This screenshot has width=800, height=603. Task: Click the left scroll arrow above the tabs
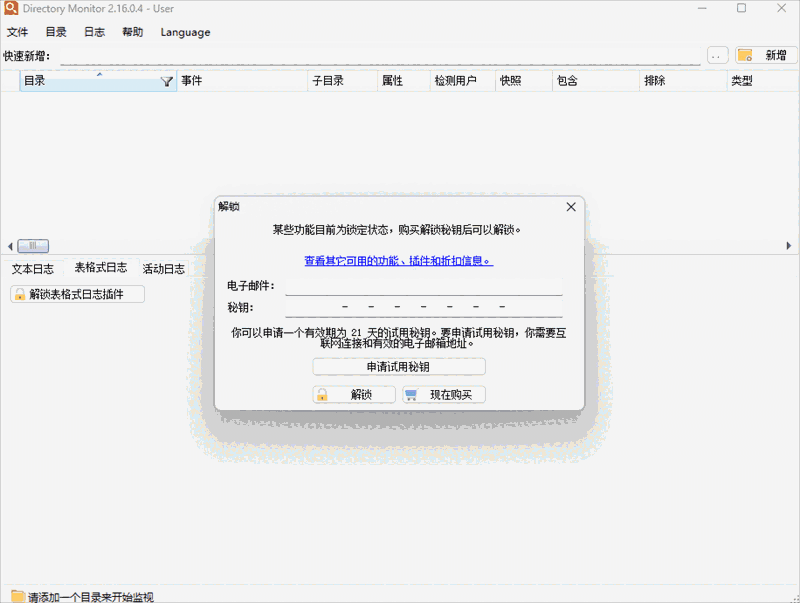pyautogui.click(x=11, y=245)
